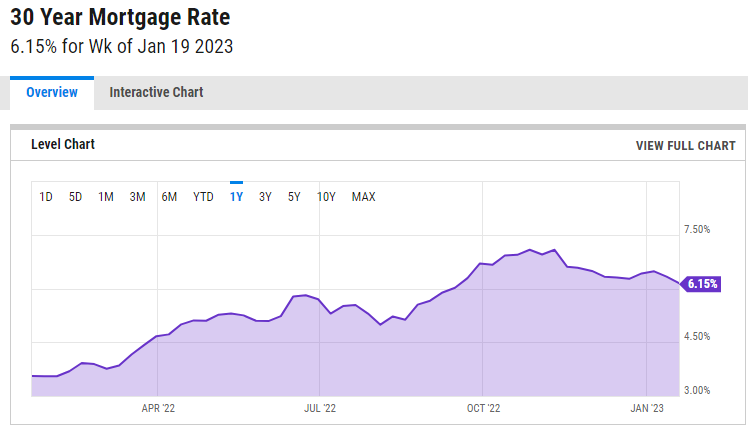The width and height of the screenshot is (748, 430).
Task: Select the active 1Y range
Action: (x=237, y=197)
